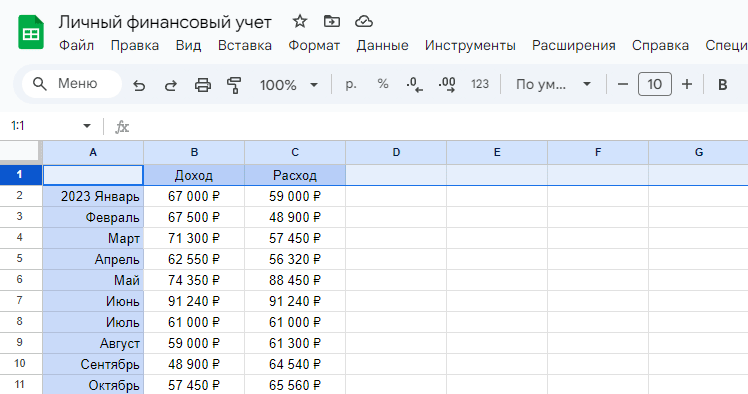The width and height of the screenshot is (748, 394).
Task: Toggle bold formatting B button
Action: pyautogui.click(x=722, y=84)
